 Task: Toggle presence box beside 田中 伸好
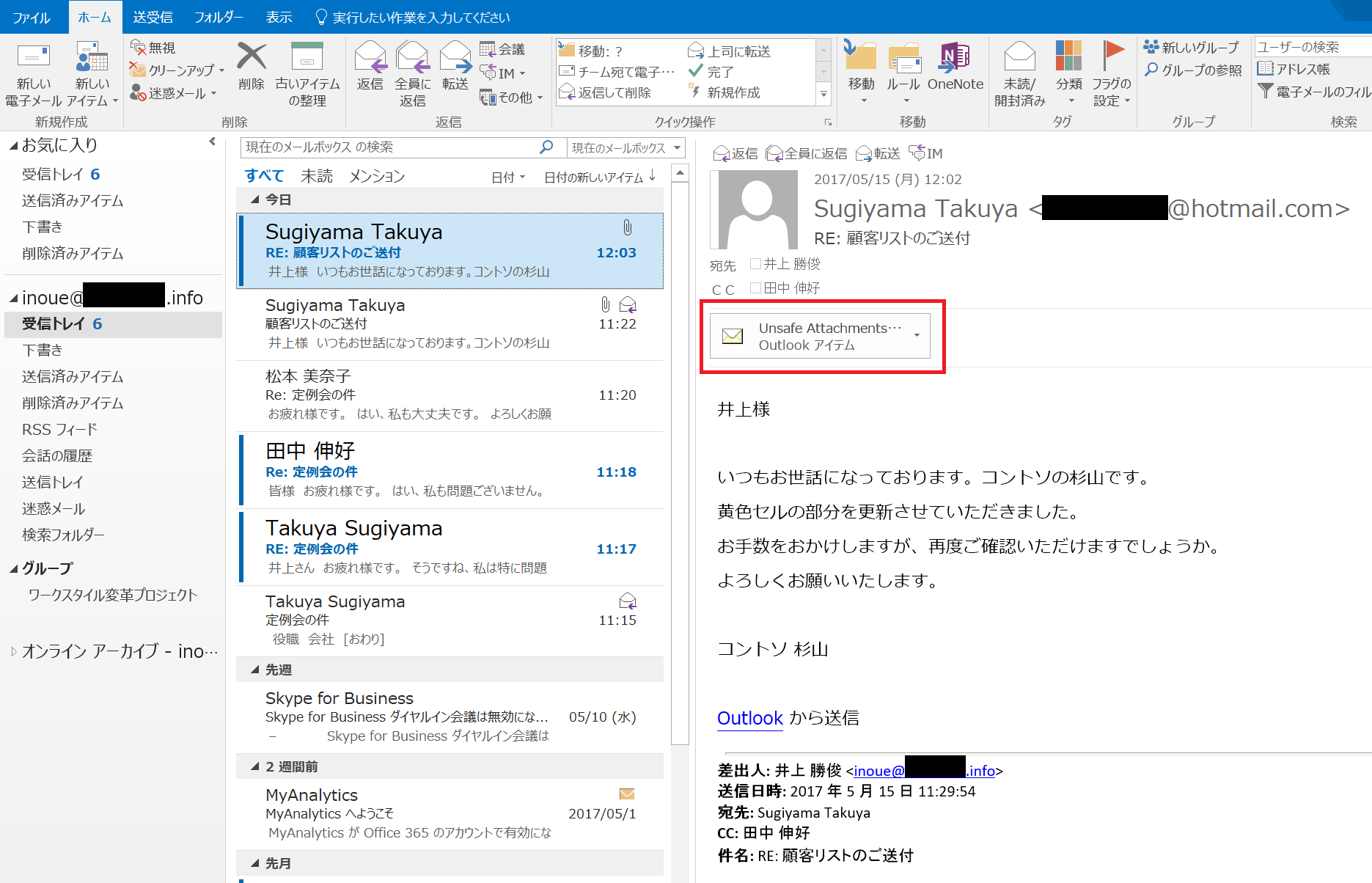pos(755,287)
